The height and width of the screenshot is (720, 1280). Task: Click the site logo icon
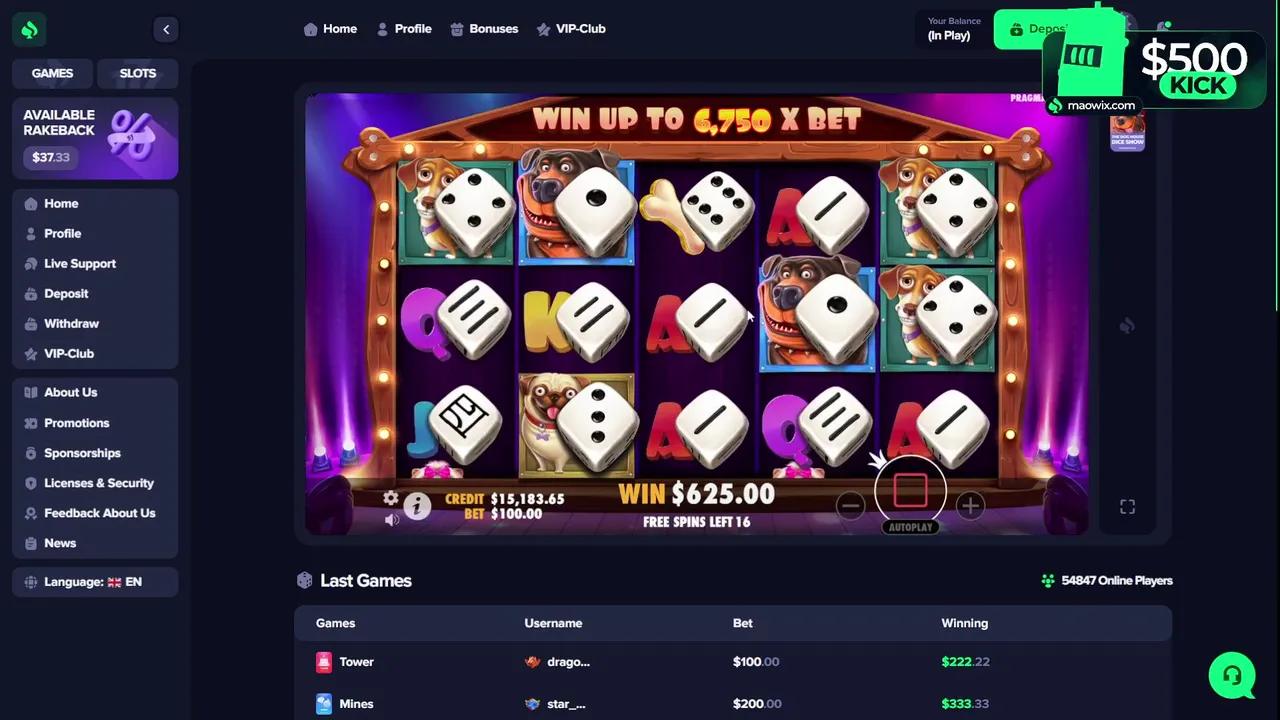coord(29,30)
